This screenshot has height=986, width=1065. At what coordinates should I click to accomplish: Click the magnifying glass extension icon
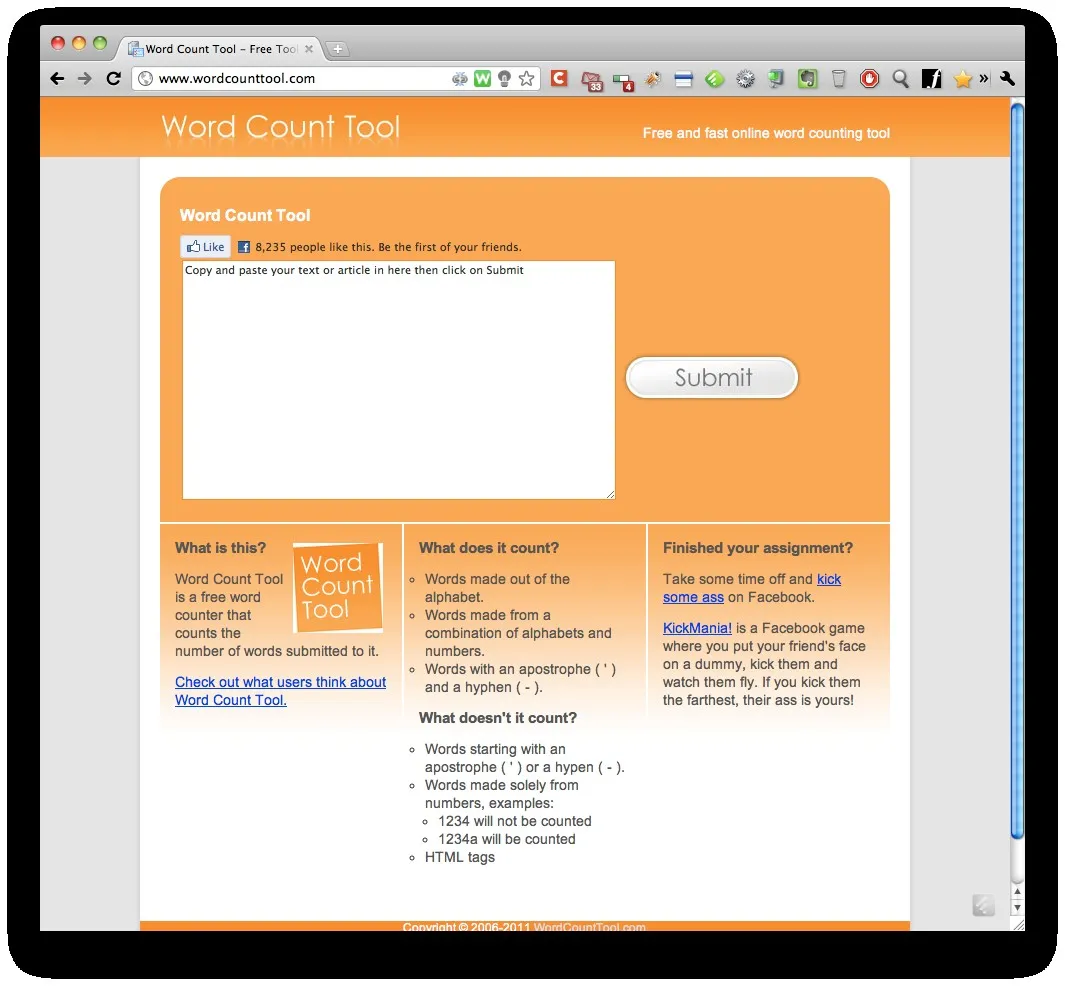click(901, 79)
